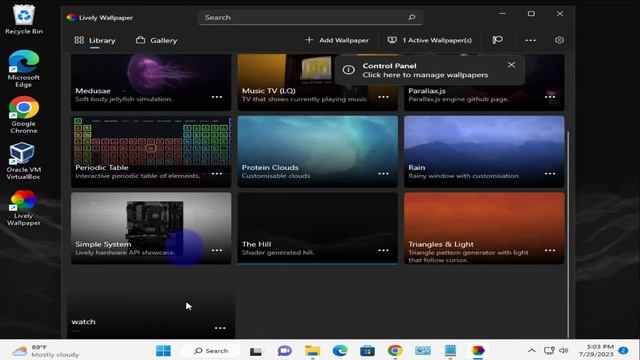This screenshot has width=640, height=360.
Task: Open File Explorer from taskbar
Action: [312, 351]
